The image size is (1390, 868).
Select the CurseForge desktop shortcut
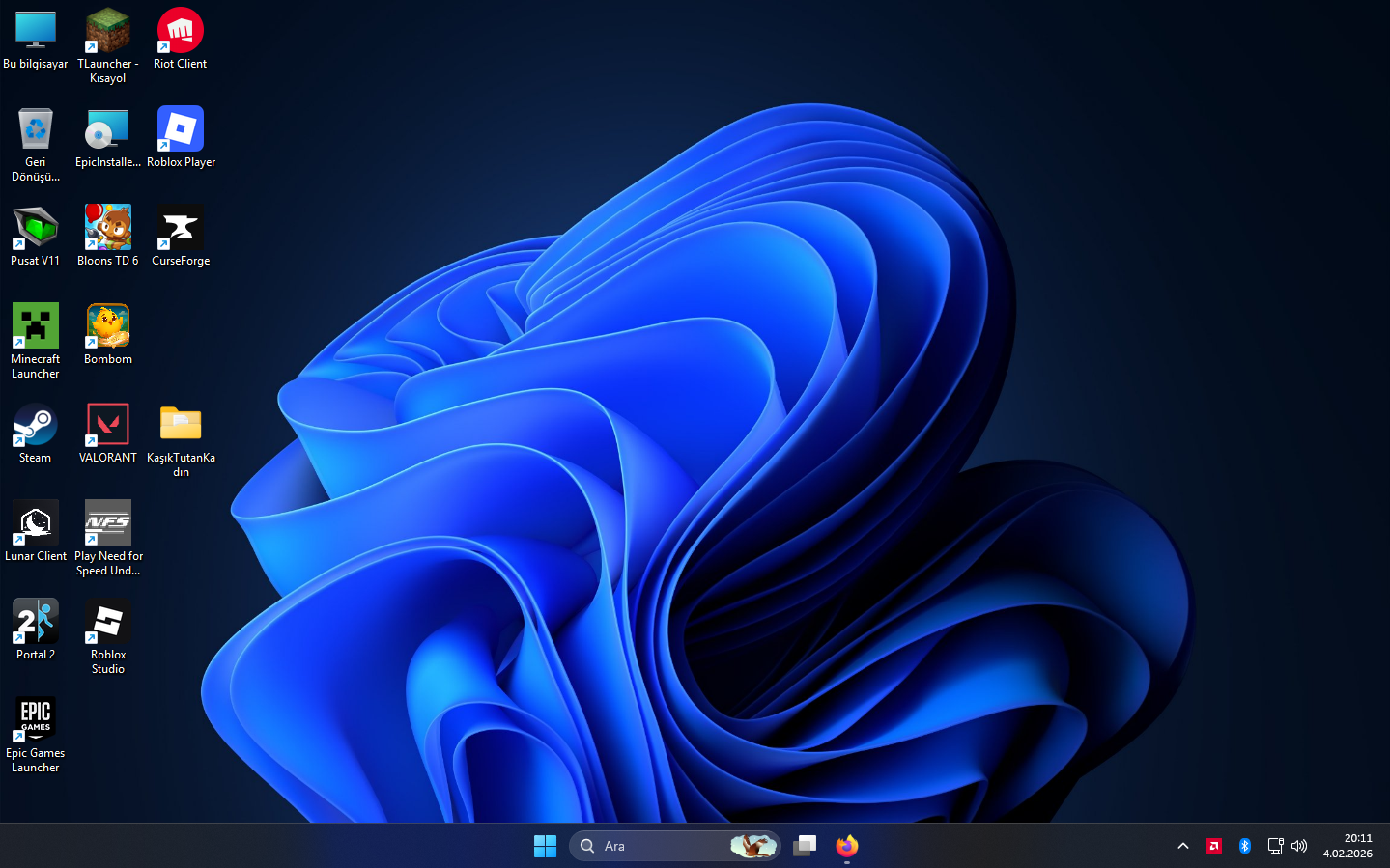181,228
